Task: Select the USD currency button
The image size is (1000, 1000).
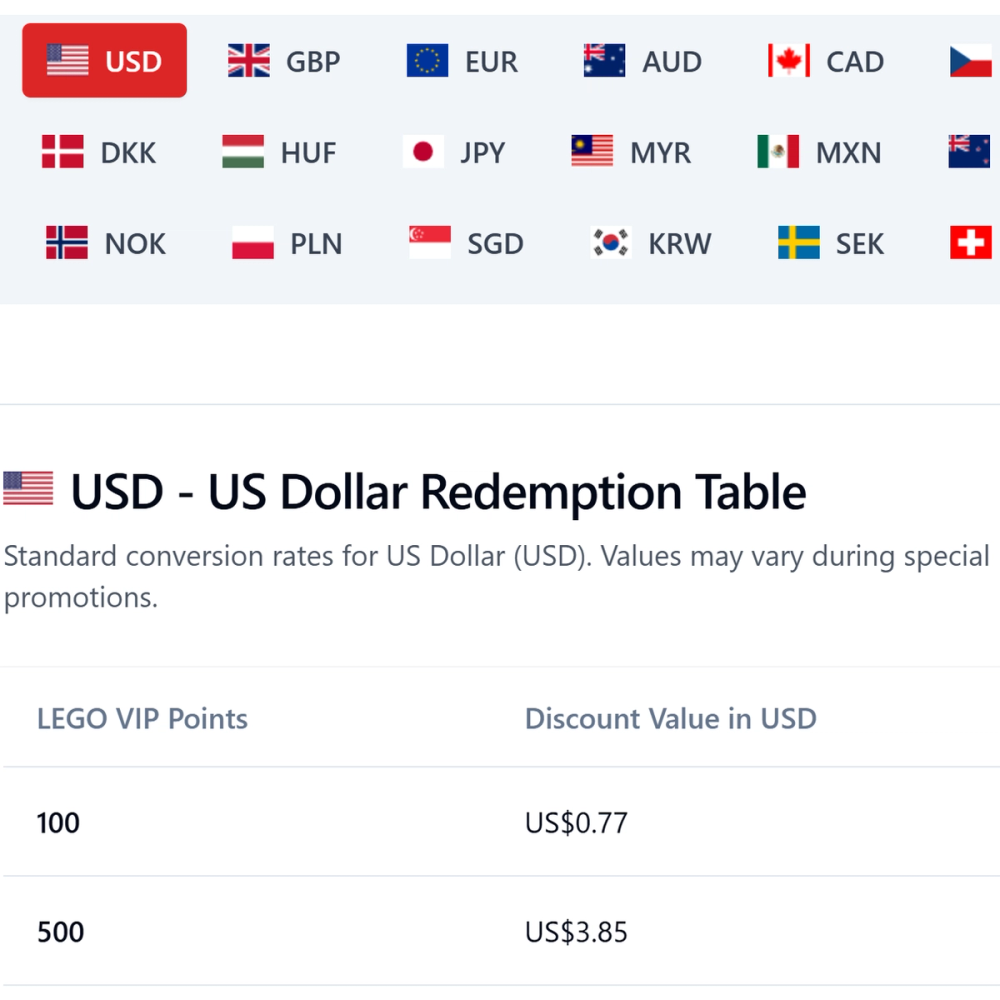Action: tap(105, 61)
